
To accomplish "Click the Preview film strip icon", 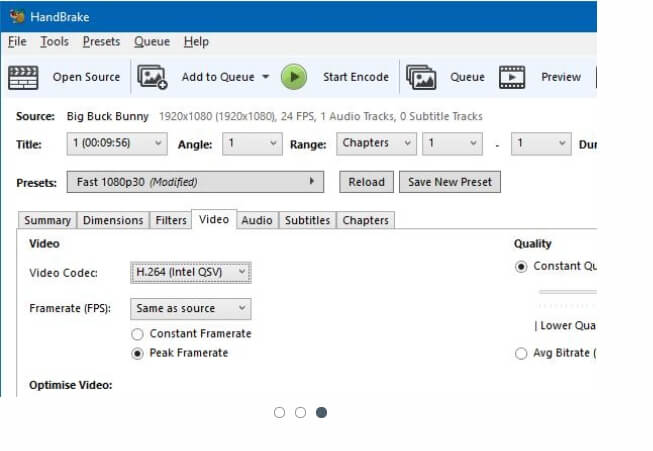I will 512,77.
